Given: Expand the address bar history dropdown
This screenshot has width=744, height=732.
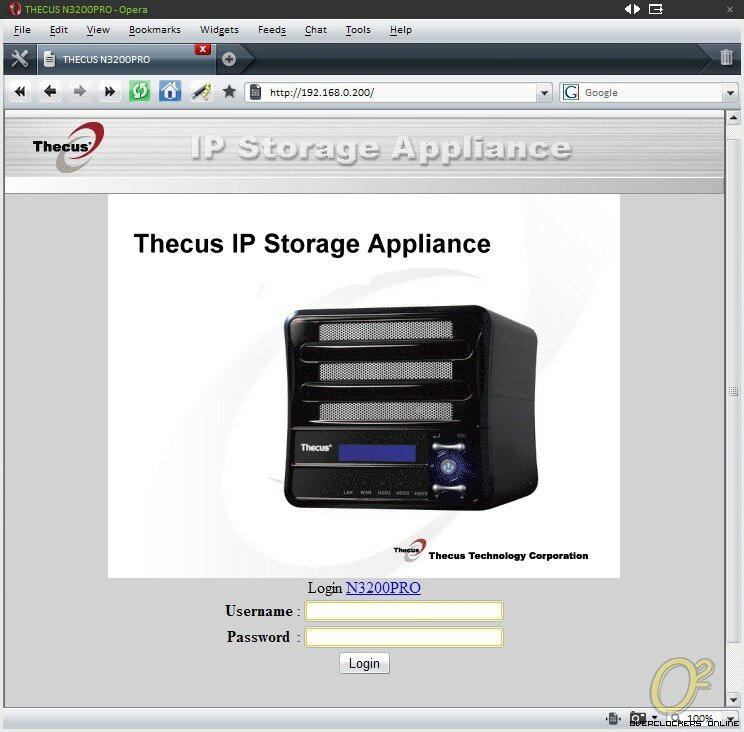Looking at the screenshot, I should pyautogui.click(x=544, y=93).
